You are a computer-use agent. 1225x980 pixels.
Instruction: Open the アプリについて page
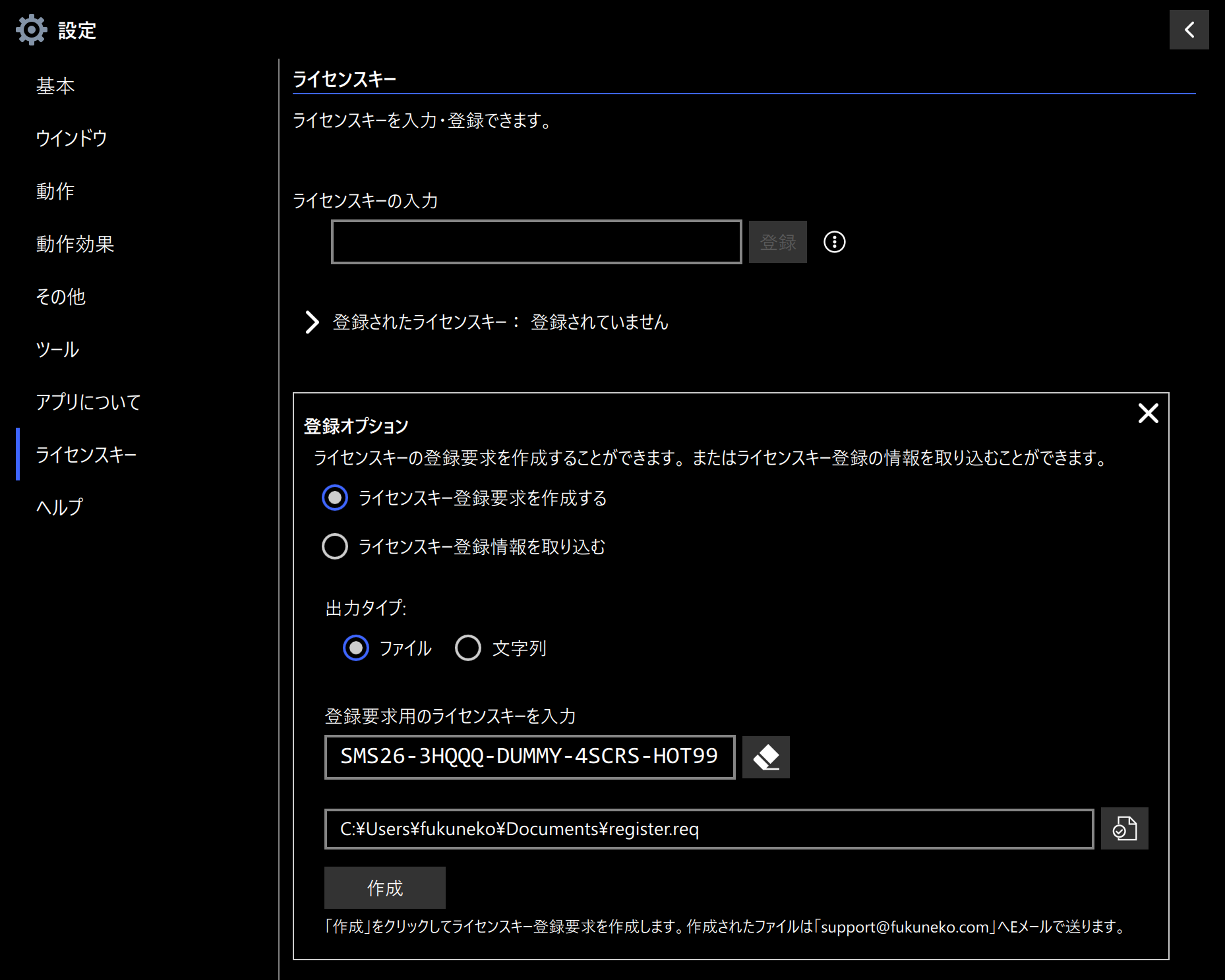[88, 402]
